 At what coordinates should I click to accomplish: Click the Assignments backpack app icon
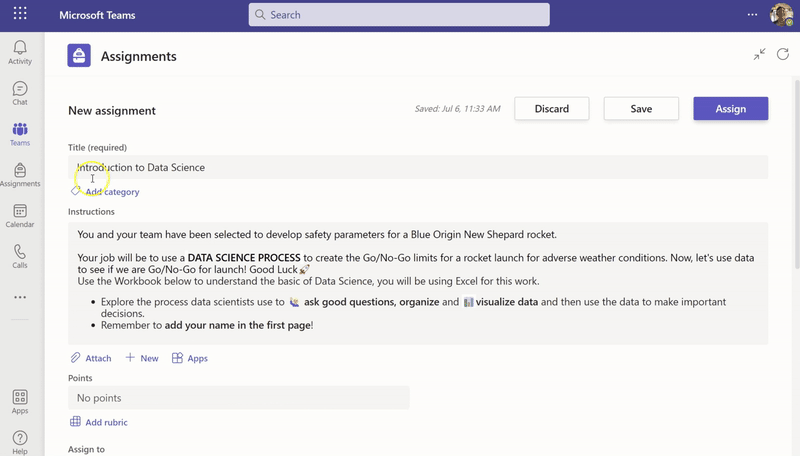click(79, 56)
